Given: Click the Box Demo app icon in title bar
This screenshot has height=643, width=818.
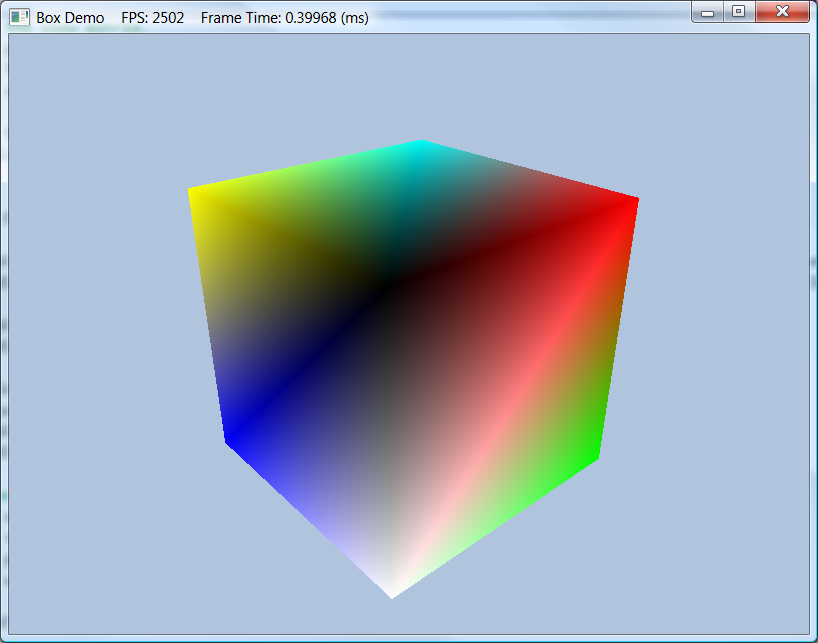Looking at the screenshot, I should pos(19,17).
